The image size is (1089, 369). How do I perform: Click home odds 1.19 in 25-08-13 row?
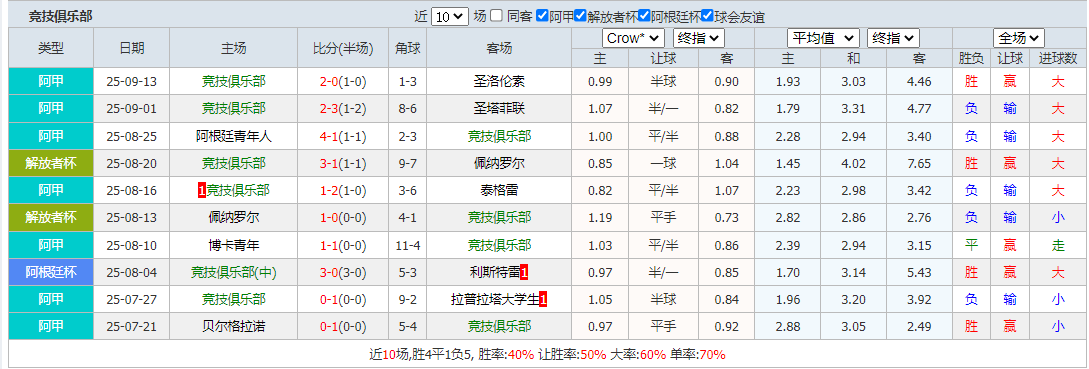pyautogui.click(x=599, y=218)
